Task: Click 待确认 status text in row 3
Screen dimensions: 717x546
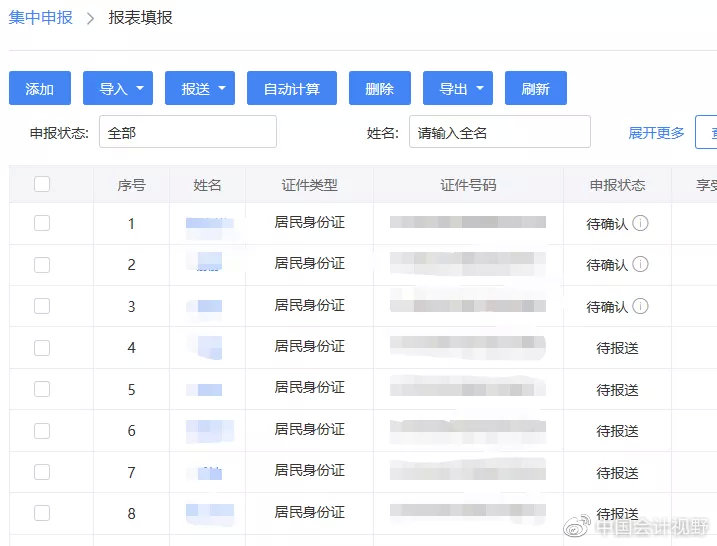Action: click(607, 307)
